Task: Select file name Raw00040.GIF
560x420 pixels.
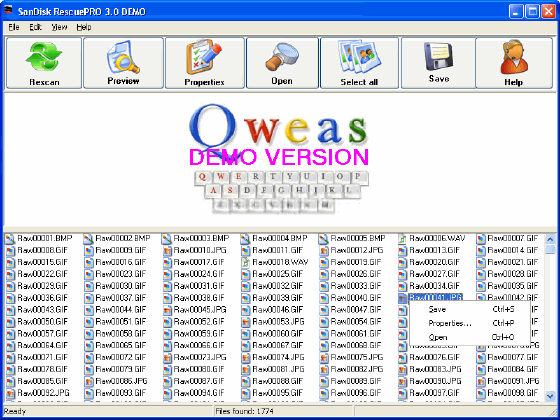Action: point(356,298)
